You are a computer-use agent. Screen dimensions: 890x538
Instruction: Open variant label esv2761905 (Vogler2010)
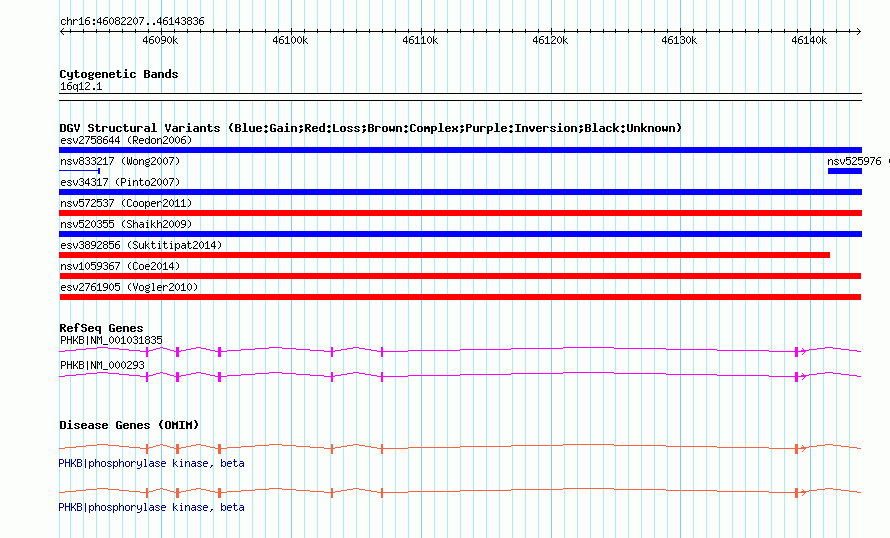pos(129,287)
